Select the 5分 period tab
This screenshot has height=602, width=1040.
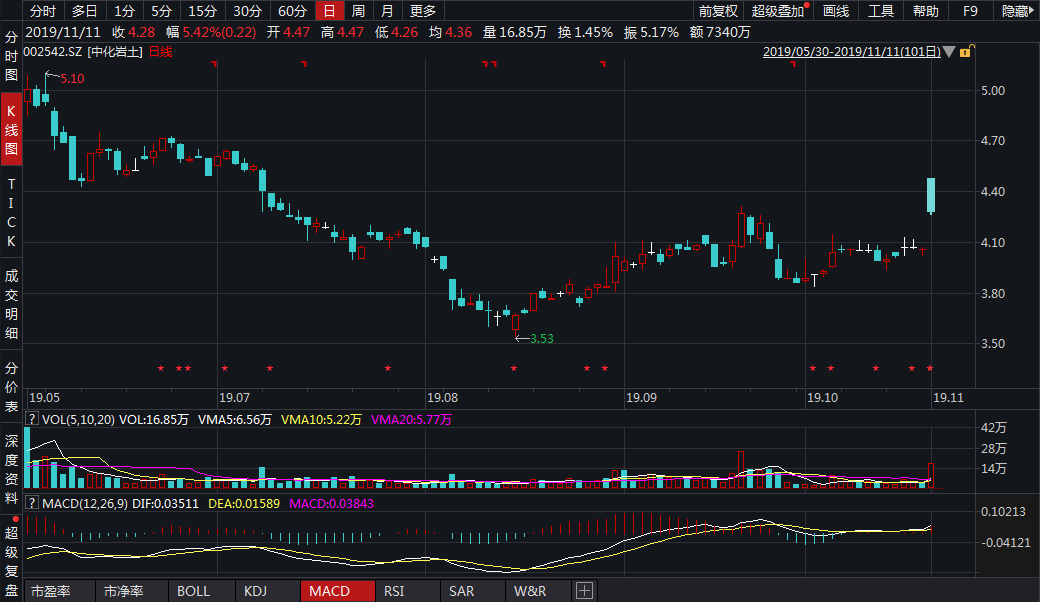tap(161, 11)
